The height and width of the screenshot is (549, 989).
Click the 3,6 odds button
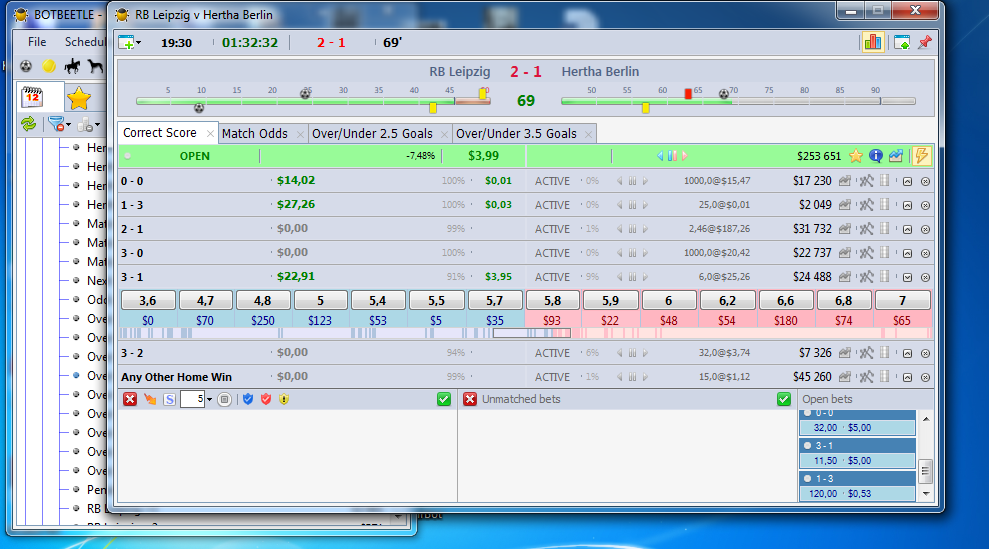148,300
